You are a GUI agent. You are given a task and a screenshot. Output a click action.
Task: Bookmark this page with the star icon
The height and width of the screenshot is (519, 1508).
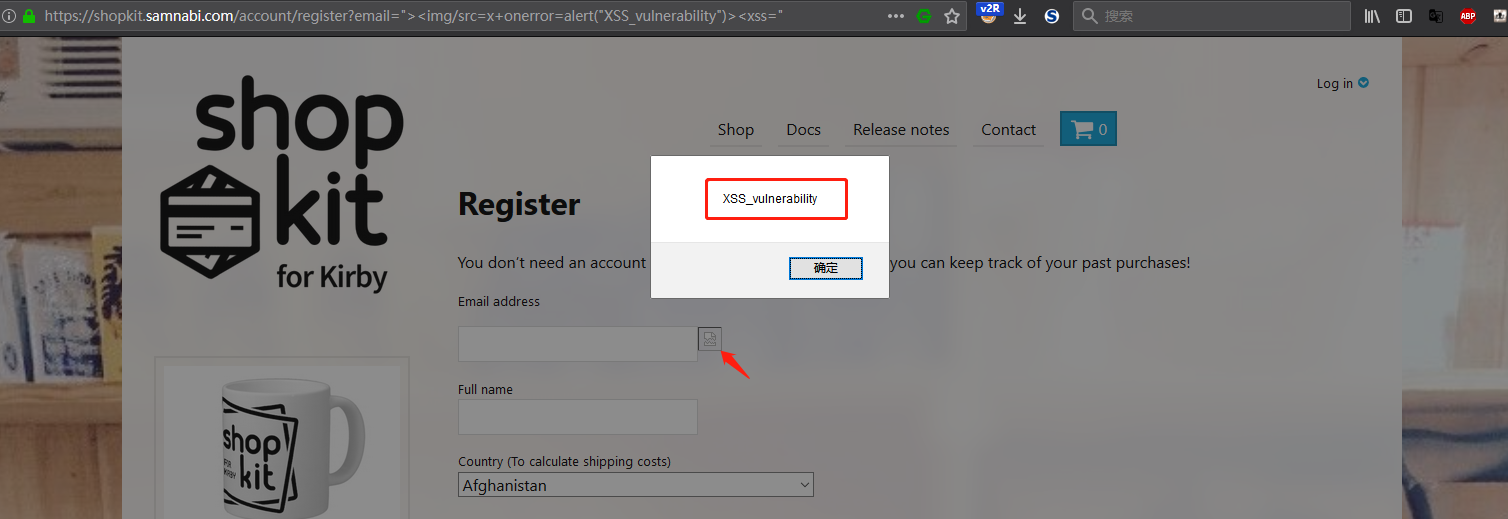[953, 16]
